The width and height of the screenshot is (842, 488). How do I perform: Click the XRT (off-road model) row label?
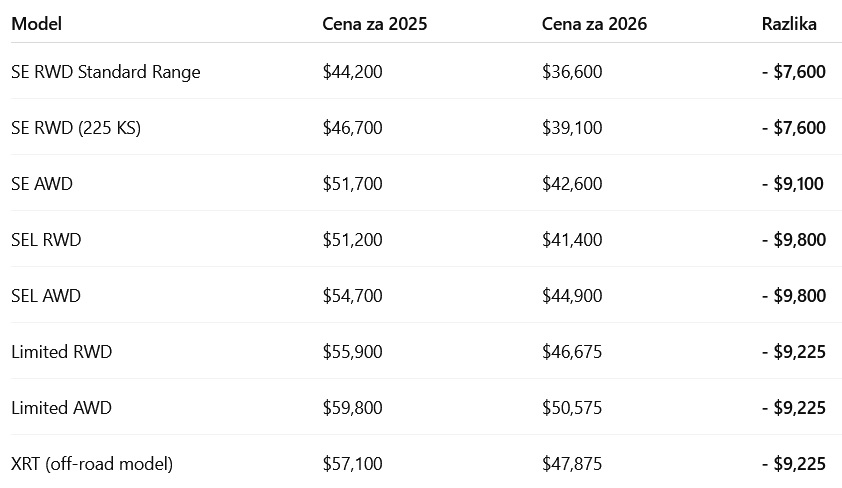point(92,464)
